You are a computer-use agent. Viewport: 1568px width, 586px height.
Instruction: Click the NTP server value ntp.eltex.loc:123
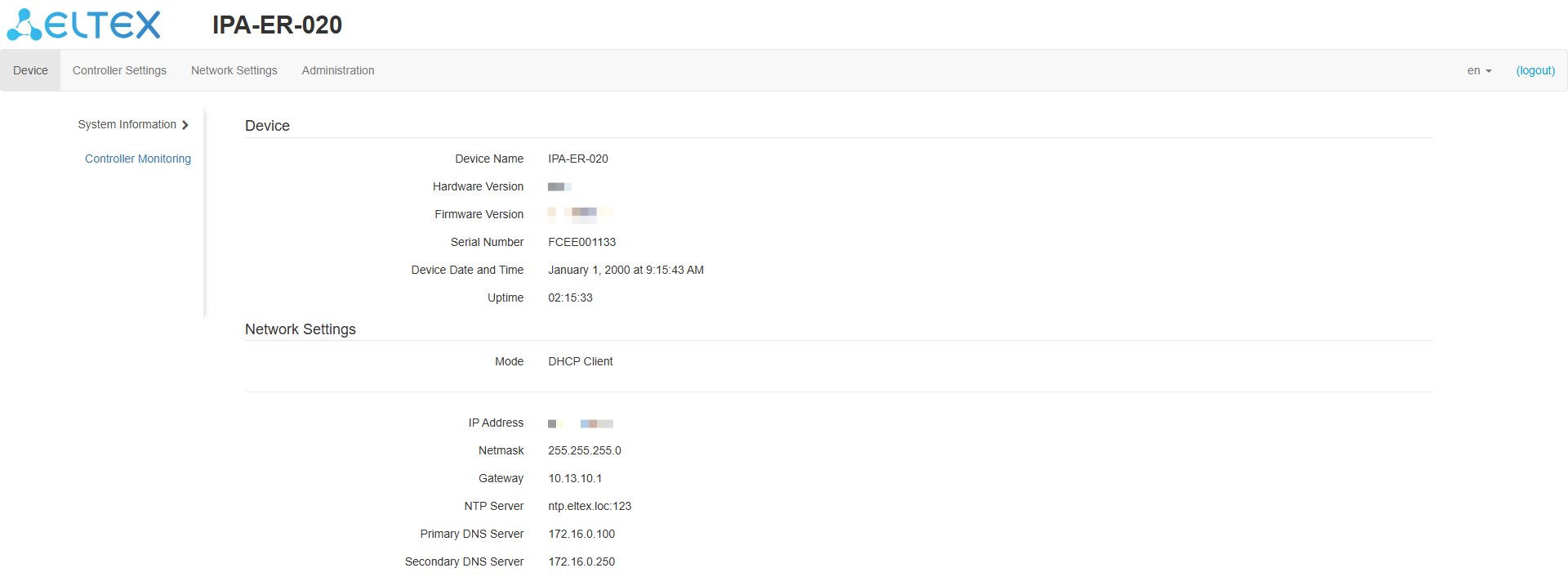point(590,506)
